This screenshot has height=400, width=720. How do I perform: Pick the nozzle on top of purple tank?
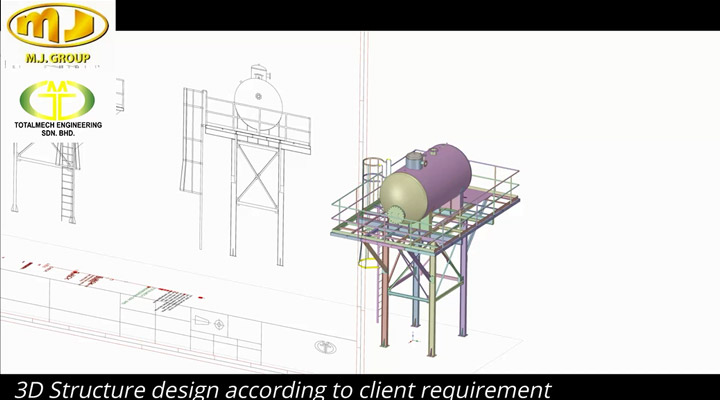[414, 160]
